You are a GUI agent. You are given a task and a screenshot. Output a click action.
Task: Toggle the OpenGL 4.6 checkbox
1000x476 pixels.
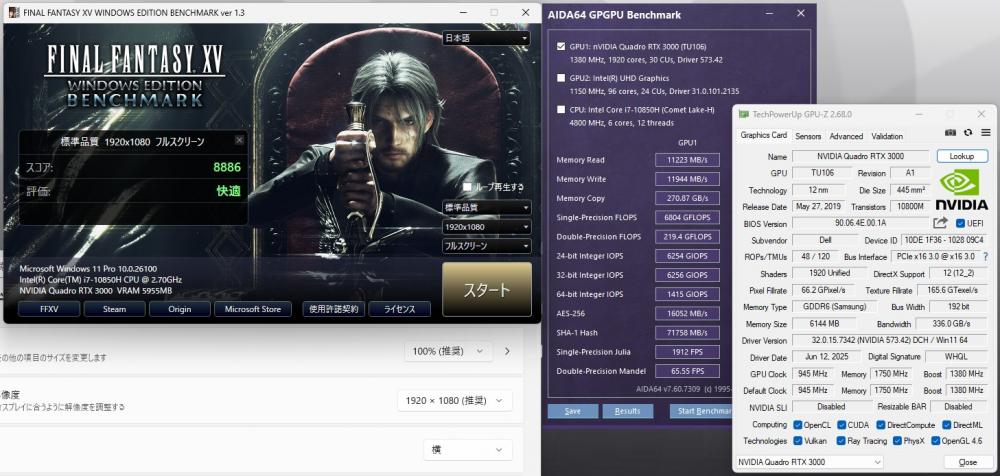coord(936,441)
